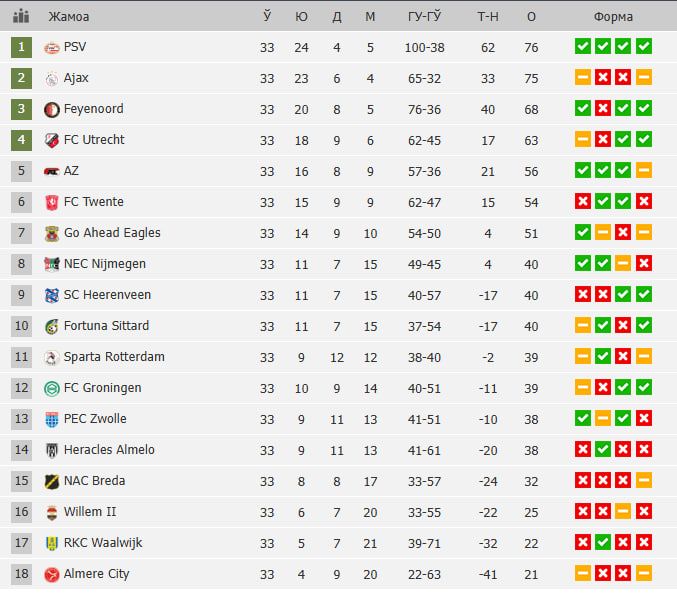
Task: Click Ajax's last orange draw form box
Action: point(644,77)
